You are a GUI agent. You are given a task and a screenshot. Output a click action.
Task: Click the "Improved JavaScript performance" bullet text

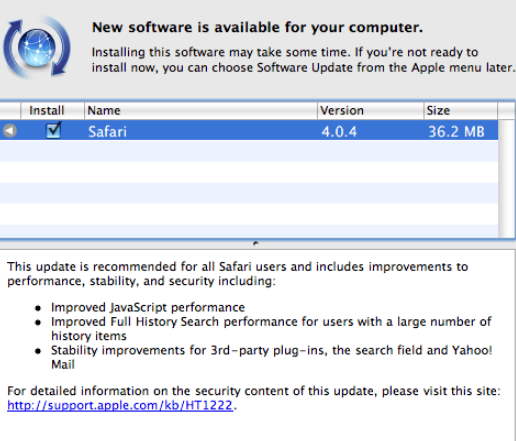pos(148,307)
